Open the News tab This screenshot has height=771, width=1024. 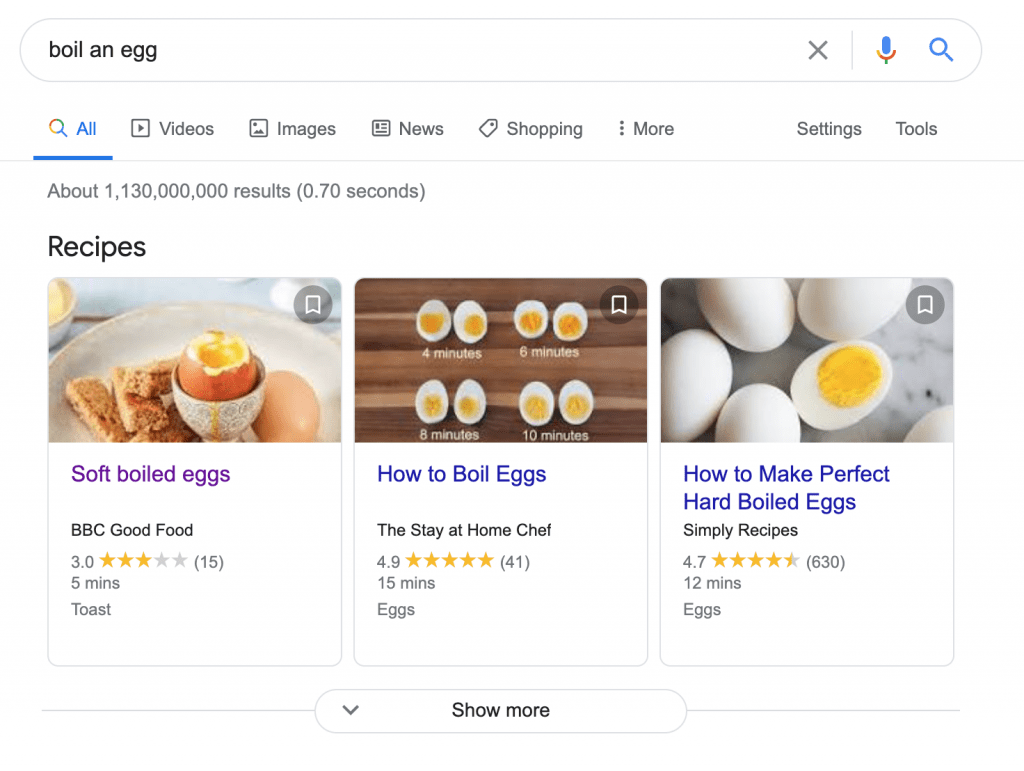click(x=408, y=129)
